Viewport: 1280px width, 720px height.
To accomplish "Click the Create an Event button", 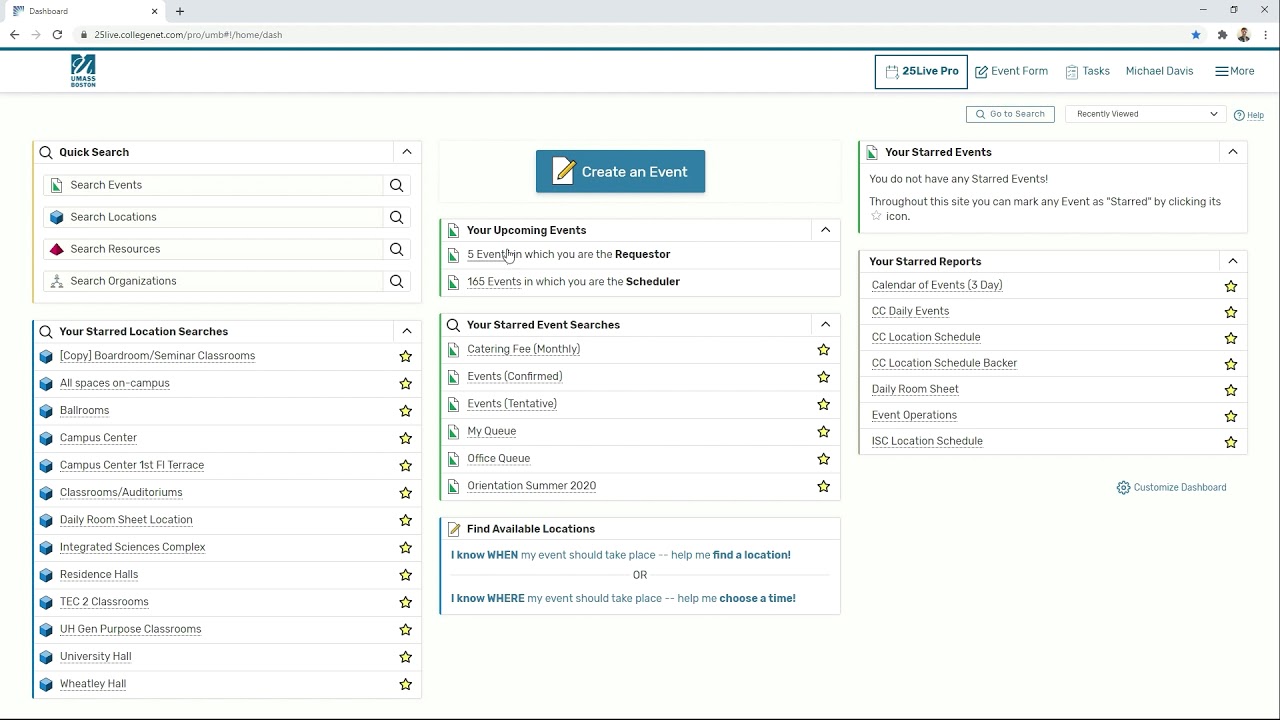I will click(620, 172).
